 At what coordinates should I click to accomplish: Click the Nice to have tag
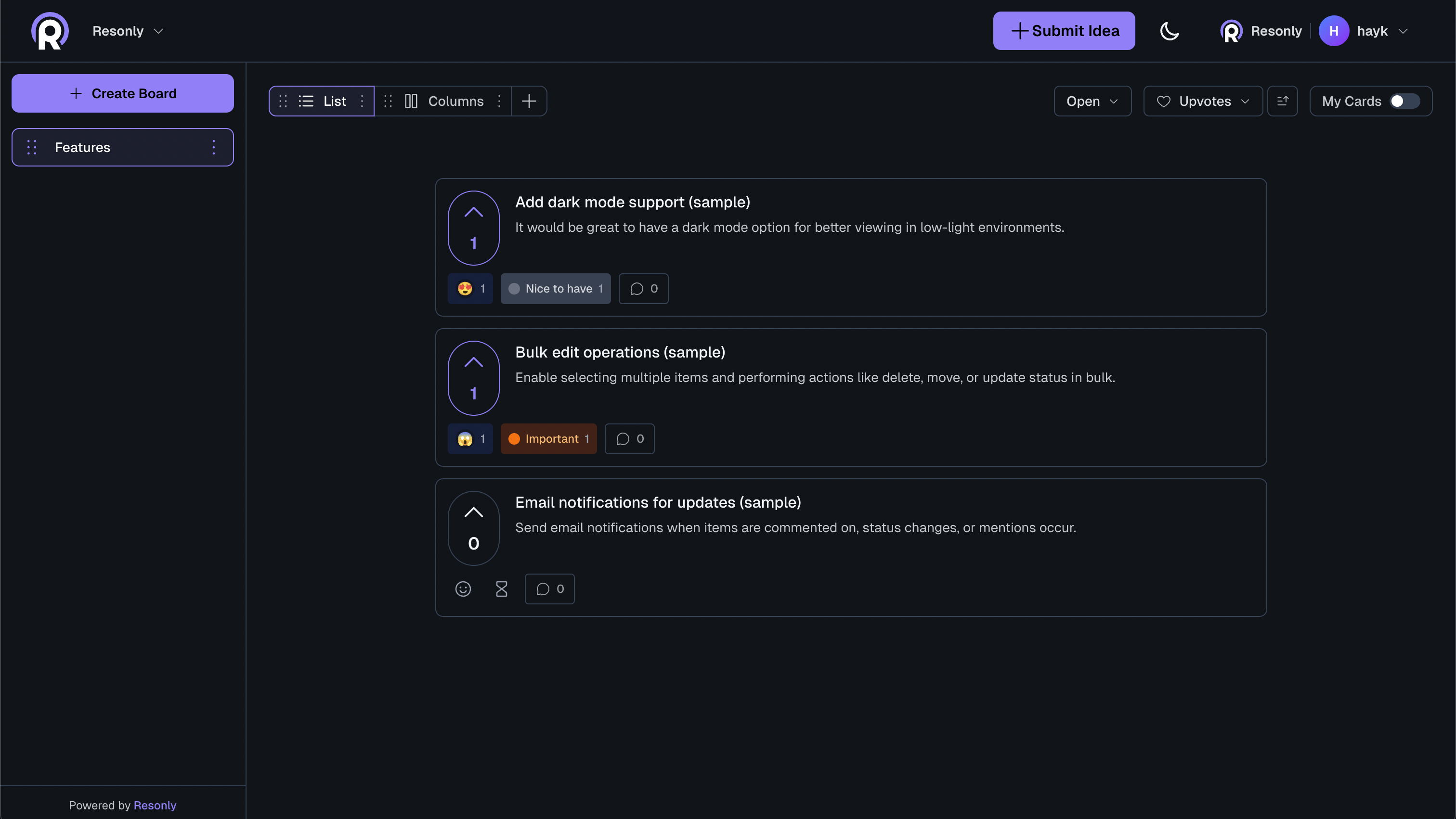click(556, 289)
